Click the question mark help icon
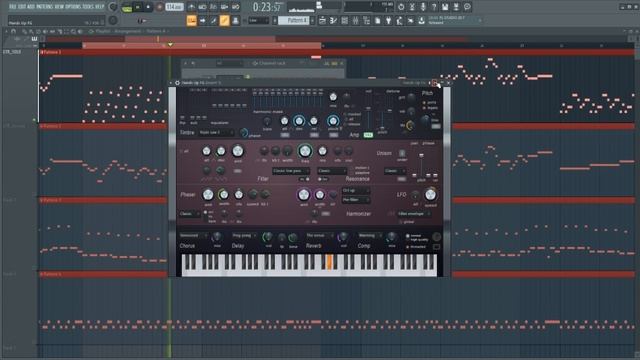Image resolution: width=640 pixels, height=360 pixels. click(x=434, y=7)
